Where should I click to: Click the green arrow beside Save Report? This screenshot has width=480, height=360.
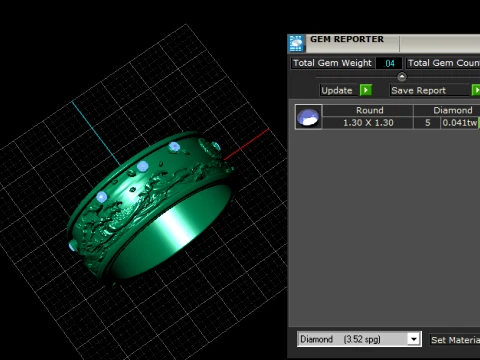tap(476, 90)
